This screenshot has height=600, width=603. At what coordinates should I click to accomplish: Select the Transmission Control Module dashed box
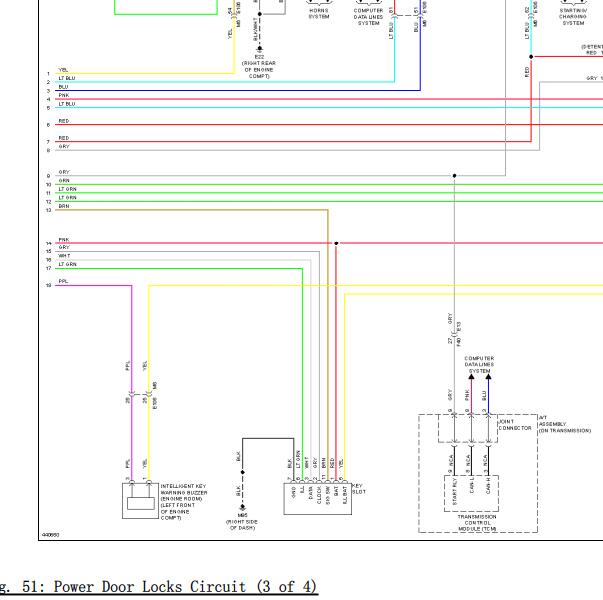pos(471,493)
